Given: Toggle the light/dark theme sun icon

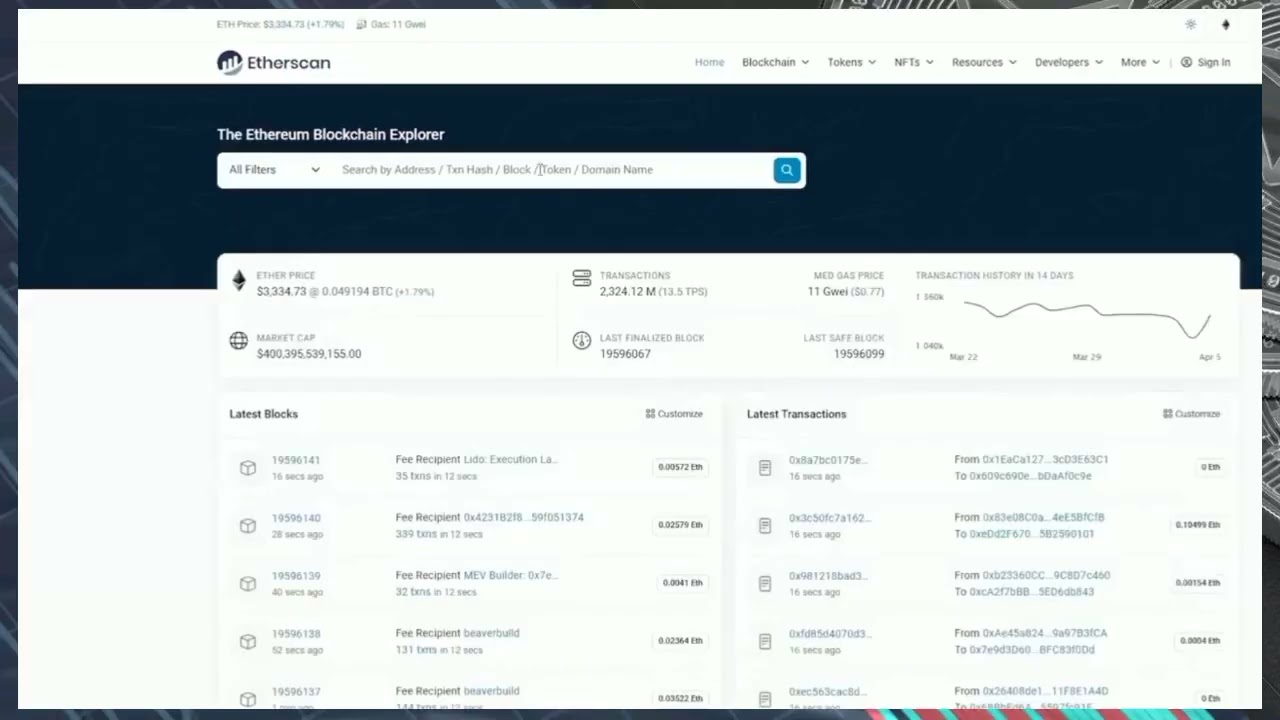Looking at the screenshot, I should (x=1190, y=24).
